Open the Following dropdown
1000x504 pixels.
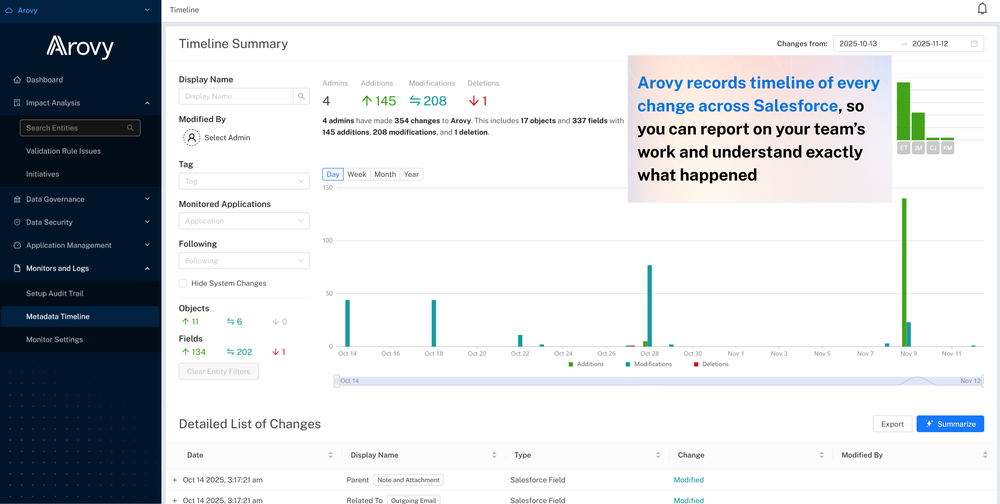(x=244, y=260)
